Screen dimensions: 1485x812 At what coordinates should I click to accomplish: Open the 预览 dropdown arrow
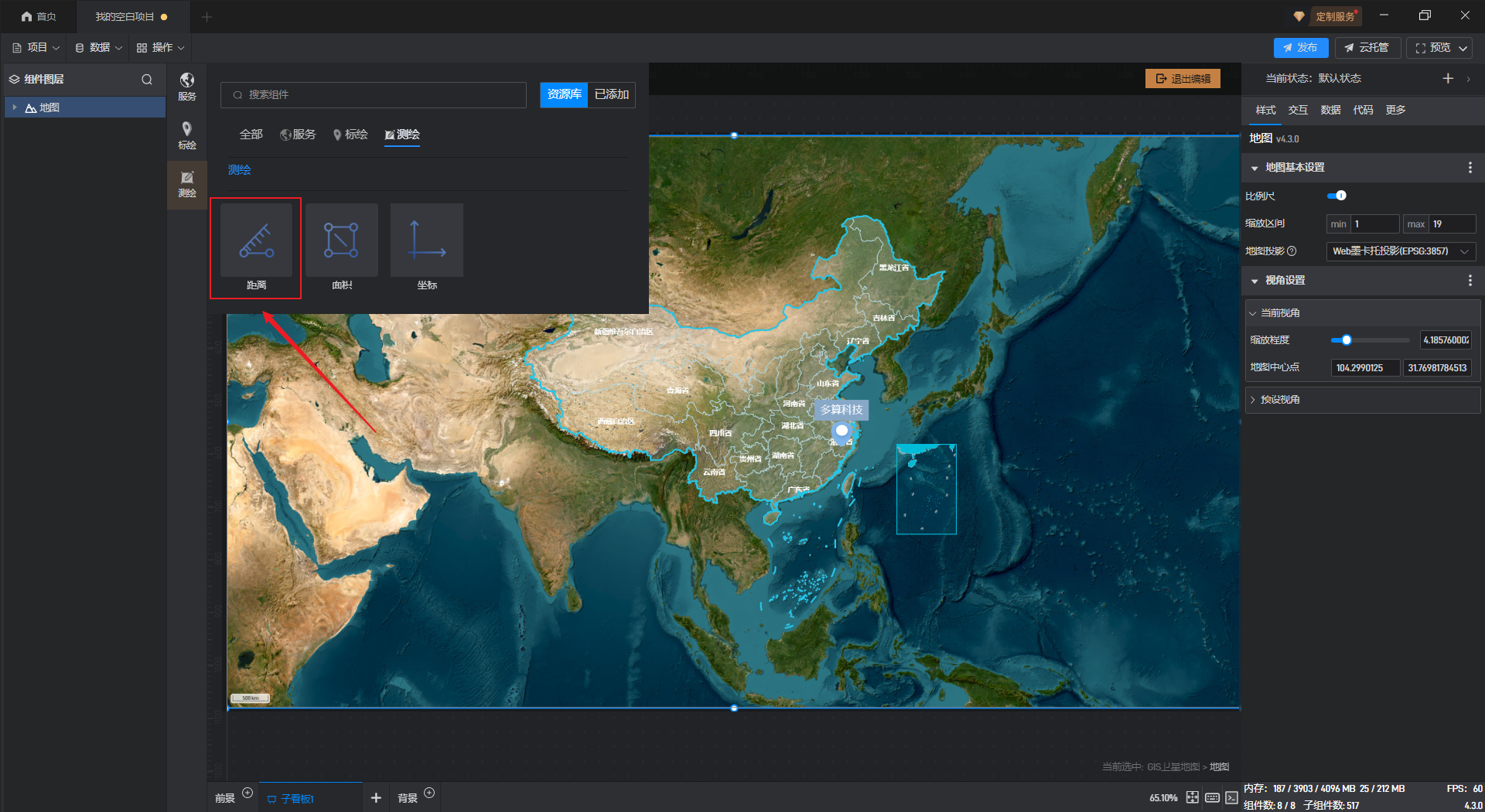1463,48
